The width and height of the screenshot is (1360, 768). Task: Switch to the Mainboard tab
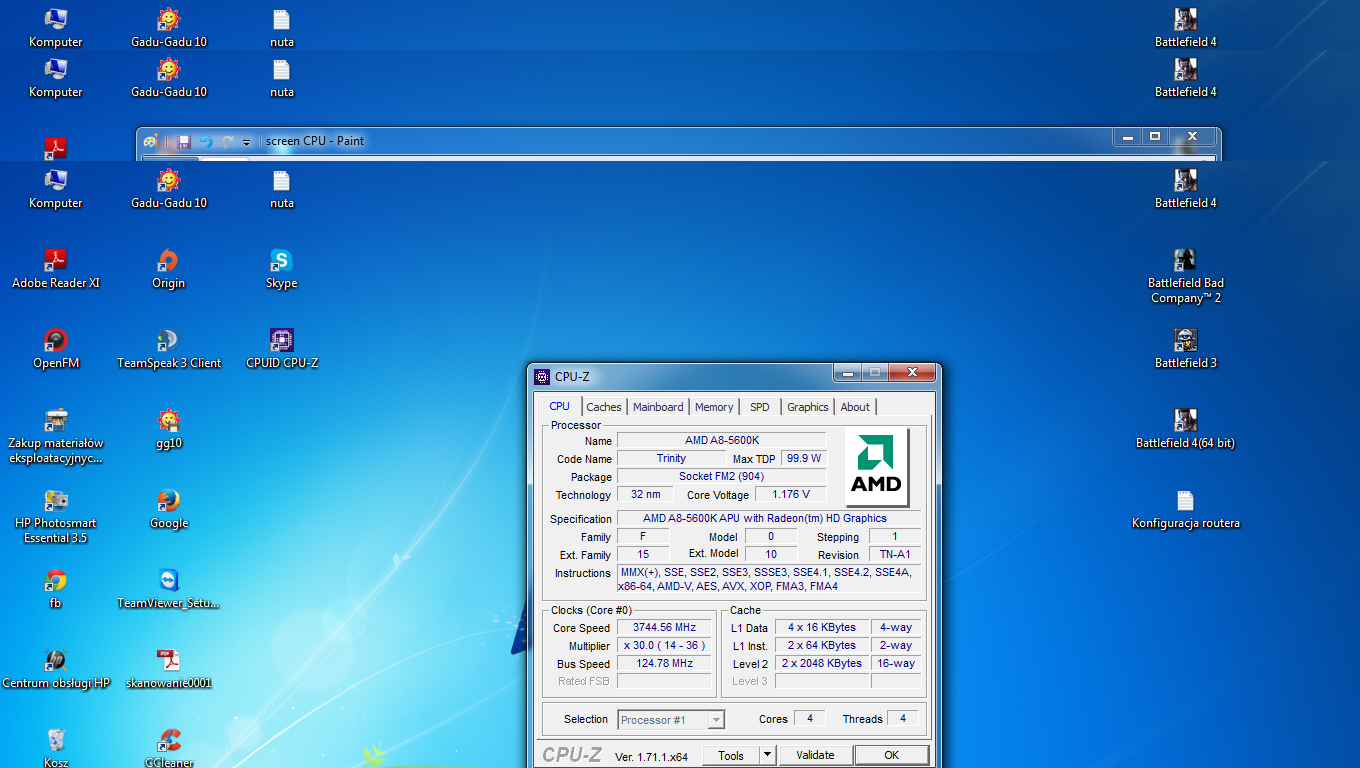coord(658,407)
